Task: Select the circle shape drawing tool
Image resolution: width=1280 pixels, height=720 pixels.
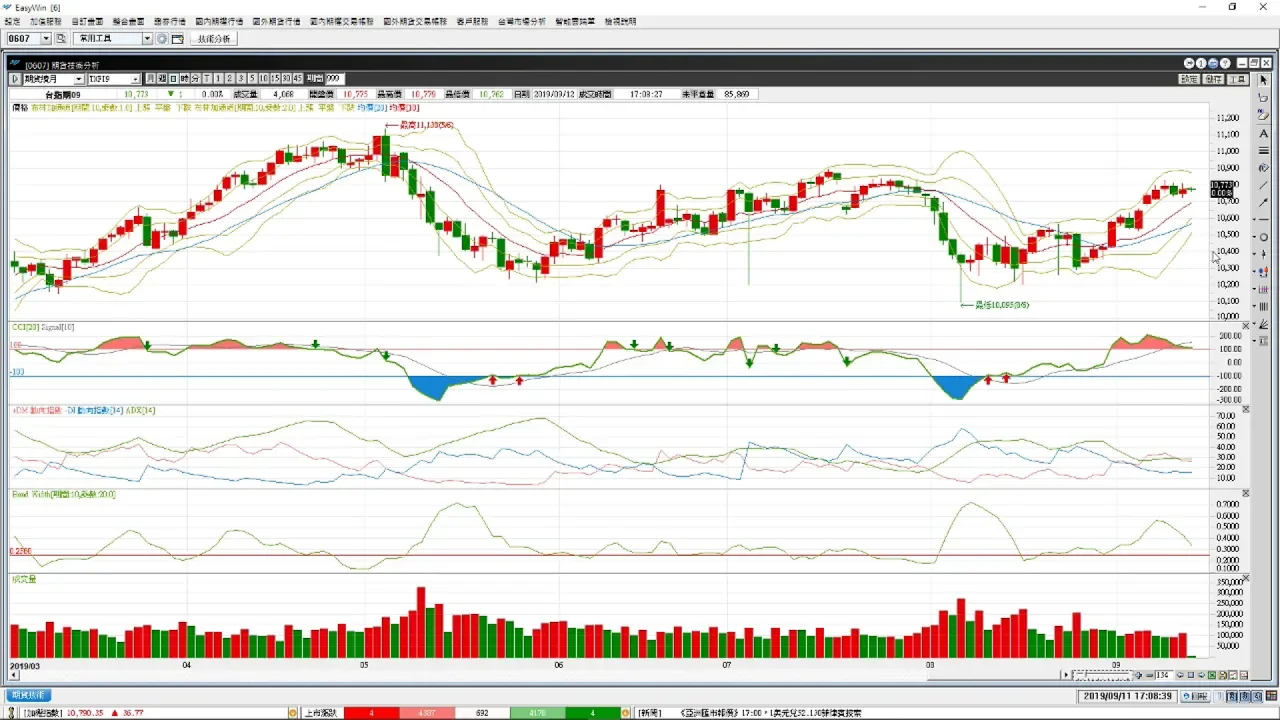Action: click(1264, 237)
